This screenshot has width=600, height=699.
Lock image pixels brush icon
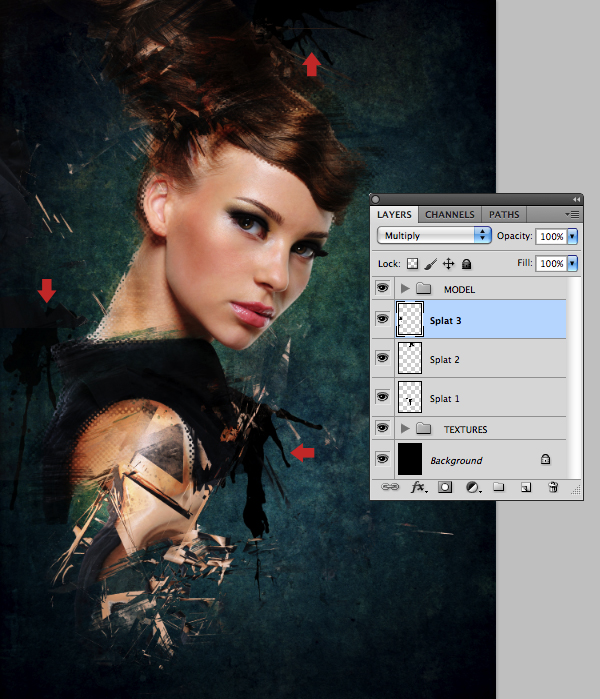430,264
